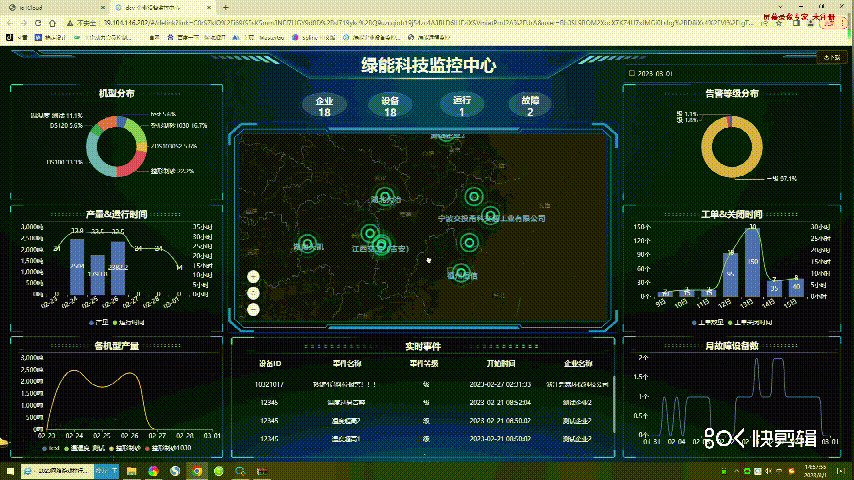Click the middle map control button
Image resolution: width=854 pixels, height=480 pixels.
coord(253,293)
